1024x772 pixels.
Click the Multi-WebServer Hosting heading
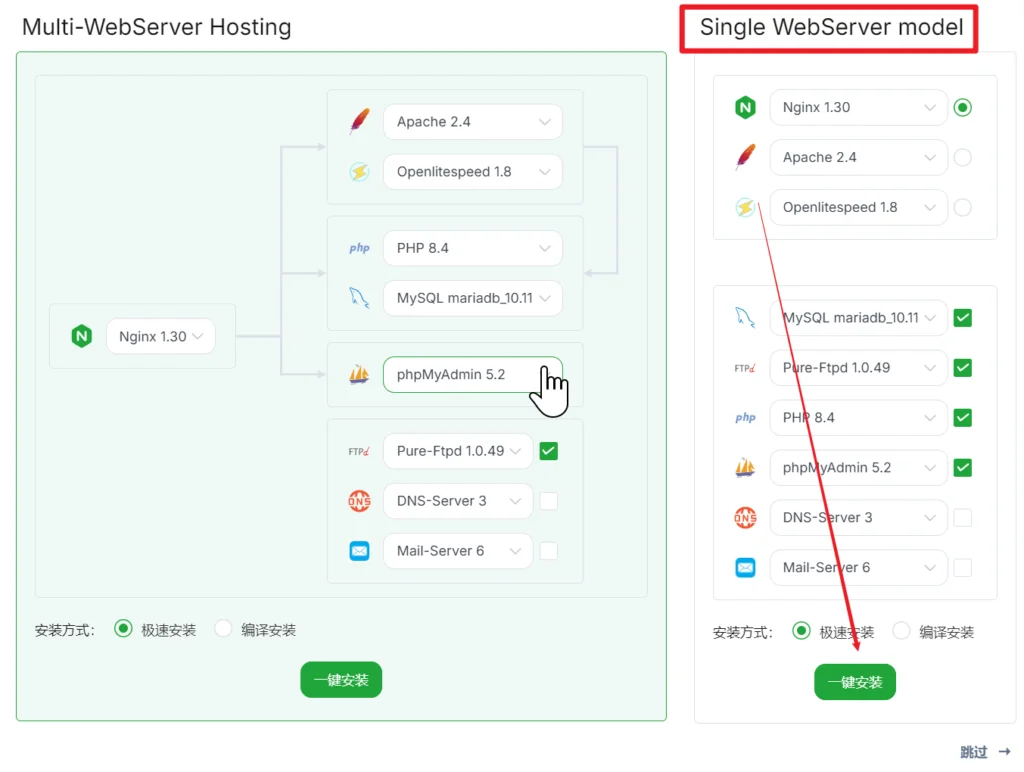(x=157, y=27)
